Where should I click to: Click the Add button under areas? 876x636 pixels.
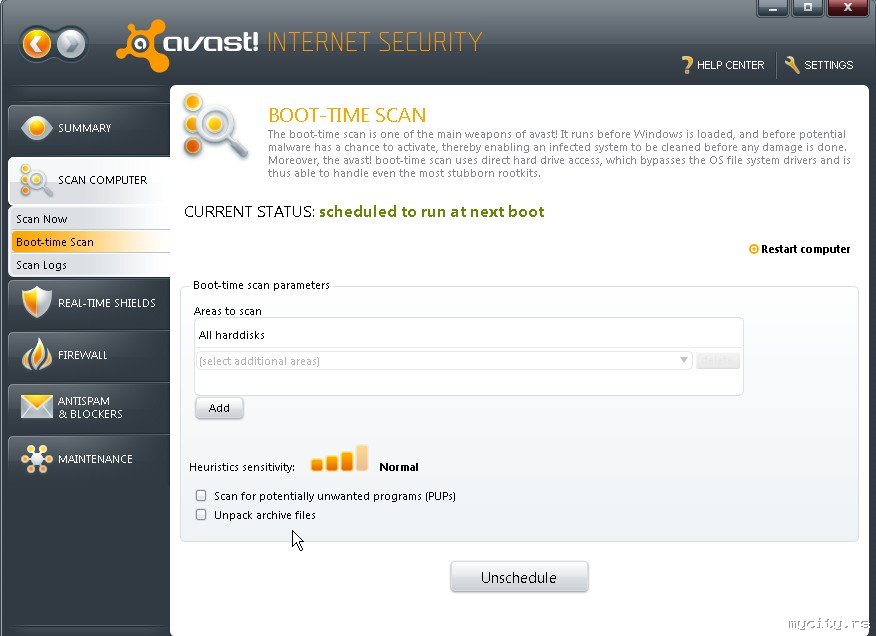(x=219, y=408)
